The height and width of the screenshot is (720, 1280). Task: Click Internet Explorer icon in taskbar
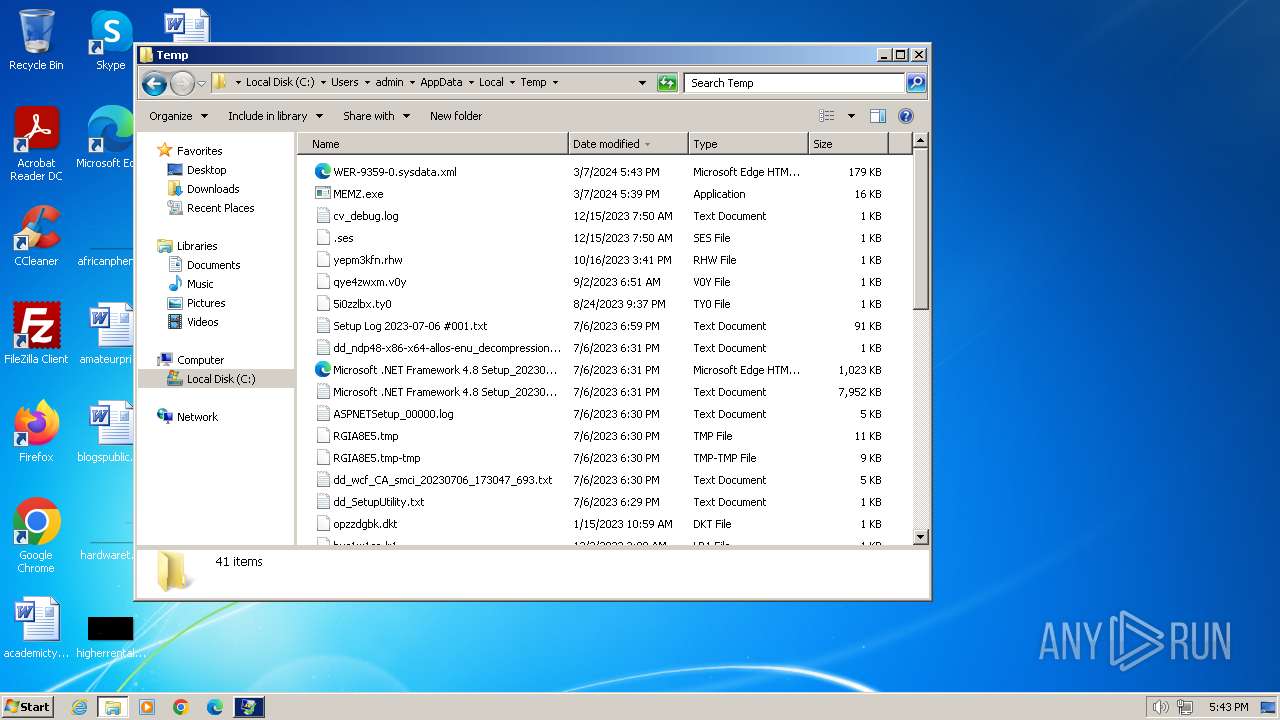[79, 707]
